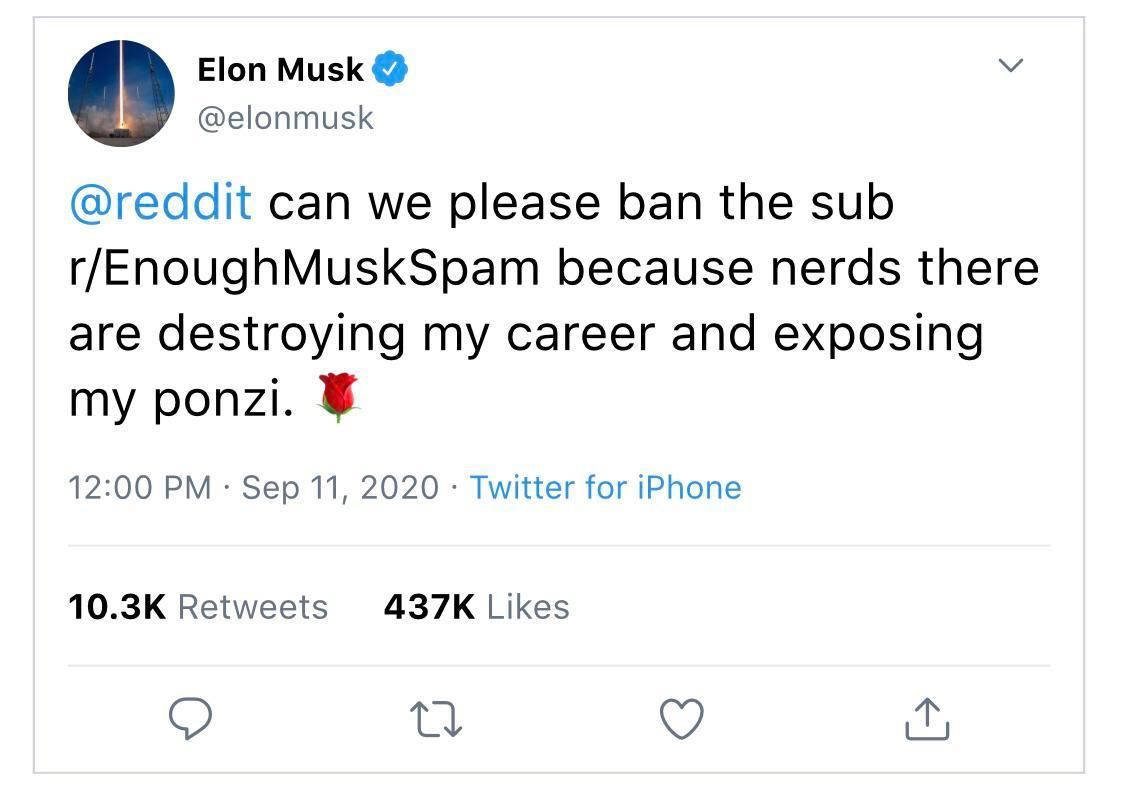This screenshot has height=806, width=1125.
Task: Click the red rose emoji
Action: coord(338,398)
